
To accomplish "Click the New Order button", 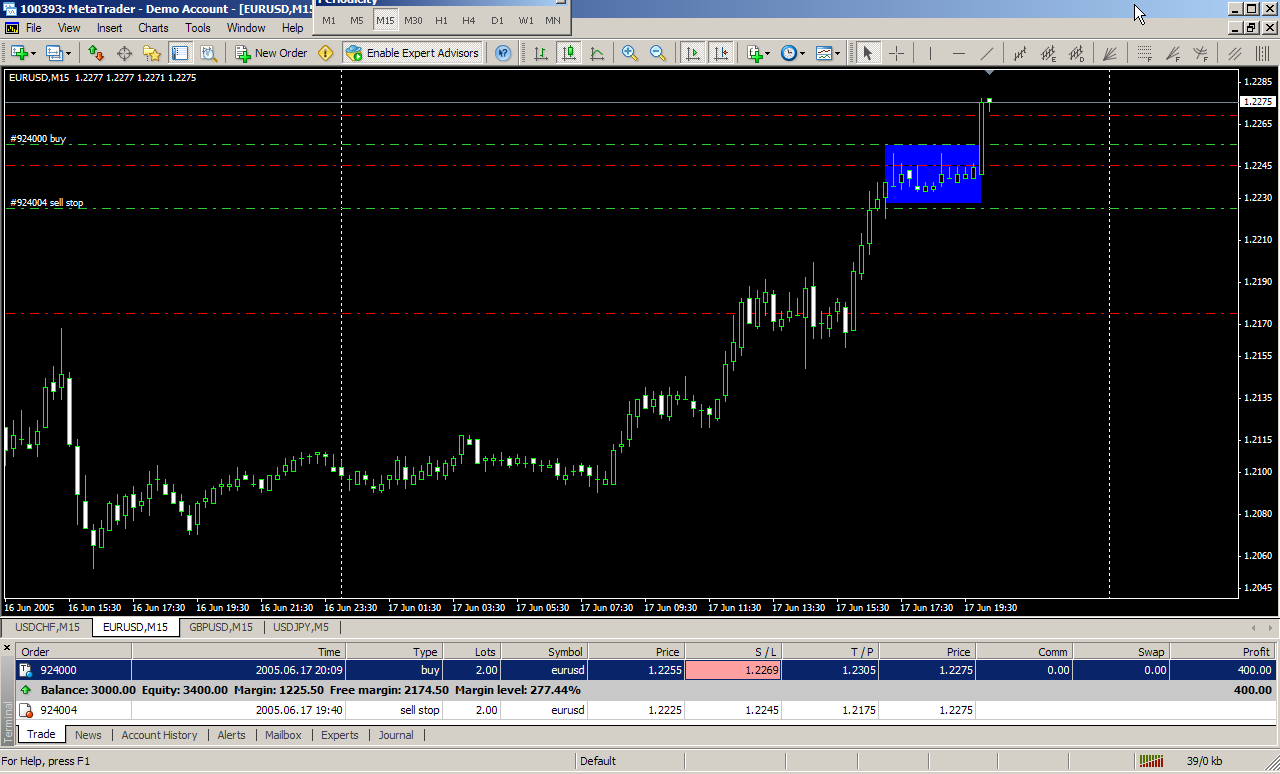I will point(271,53).
